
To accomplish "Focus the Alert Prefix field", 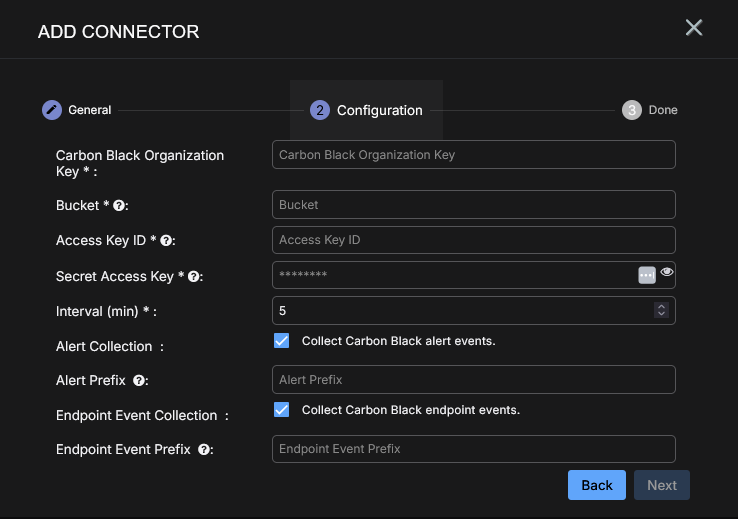I will [473, 379].
